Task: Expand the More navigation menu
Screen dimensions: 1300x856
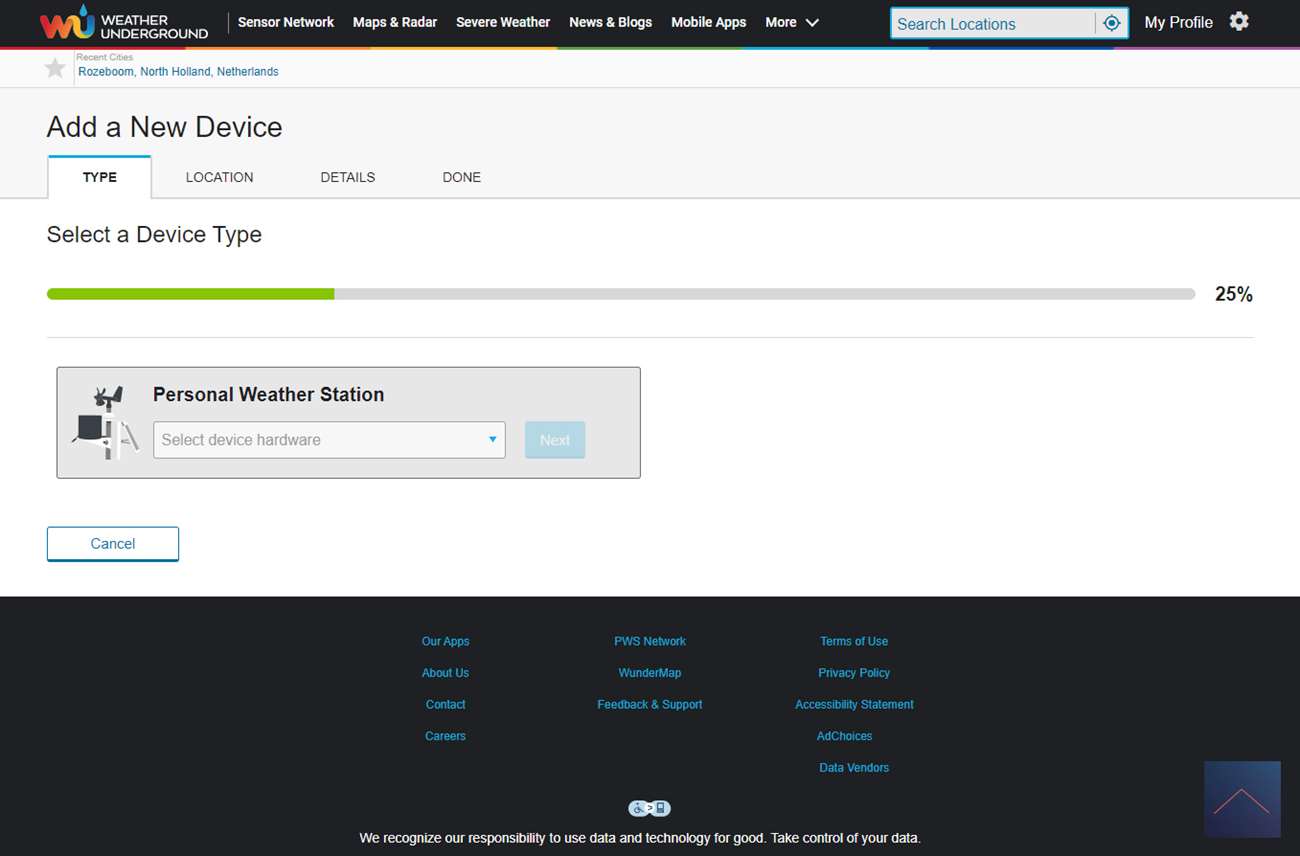Action: 791,22
